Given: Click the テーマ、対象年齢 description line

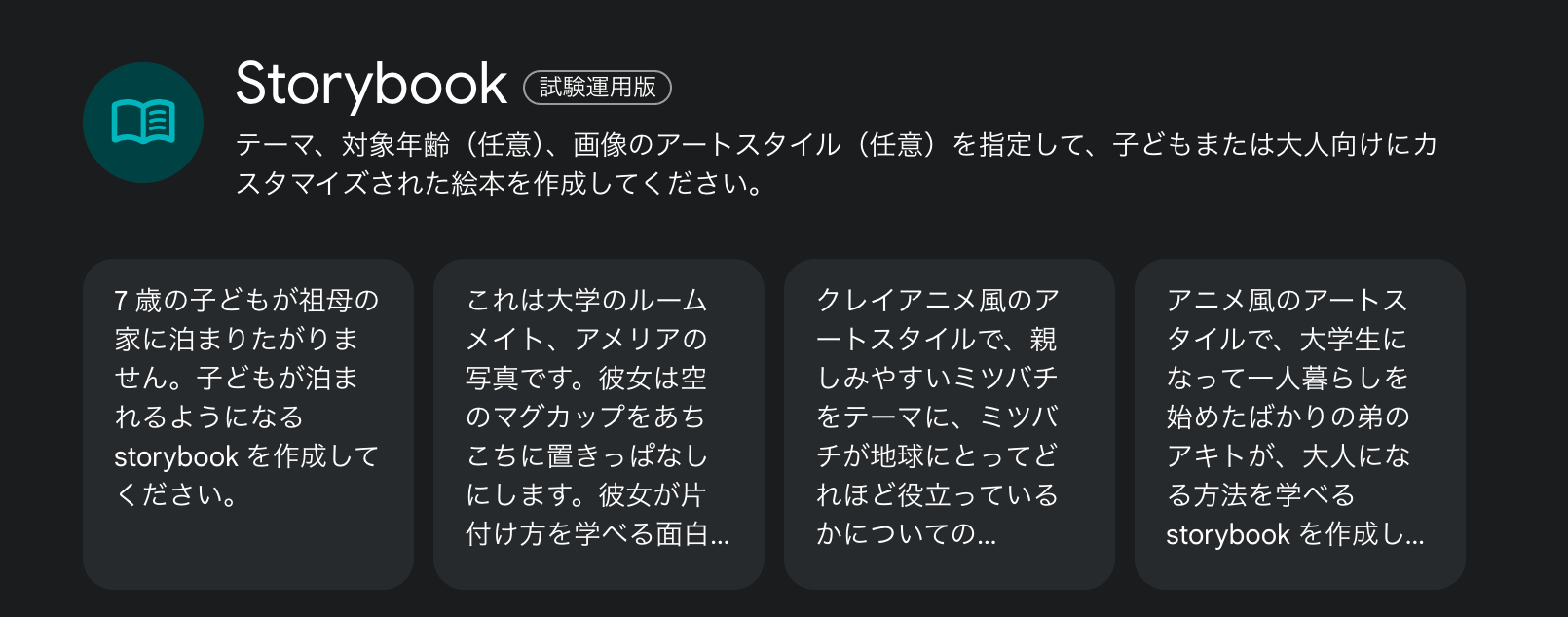Looking at the screenshot, I should coord(837,145).
